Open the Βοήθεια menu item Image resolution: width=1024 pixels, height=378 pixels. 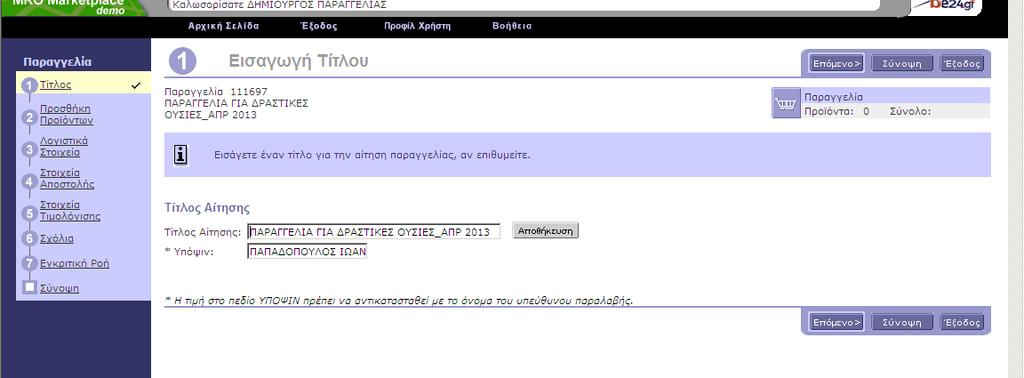pyautogui.click(x=512, y=26)
